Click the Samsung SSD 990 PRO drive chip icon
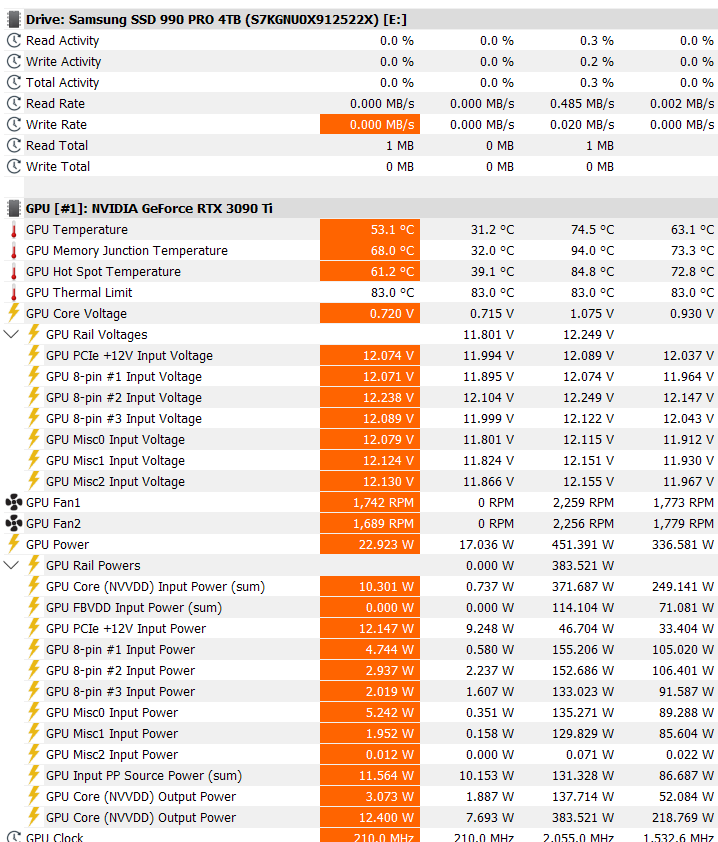The width and height of the screenshot is (718, 842). (13, 20)
